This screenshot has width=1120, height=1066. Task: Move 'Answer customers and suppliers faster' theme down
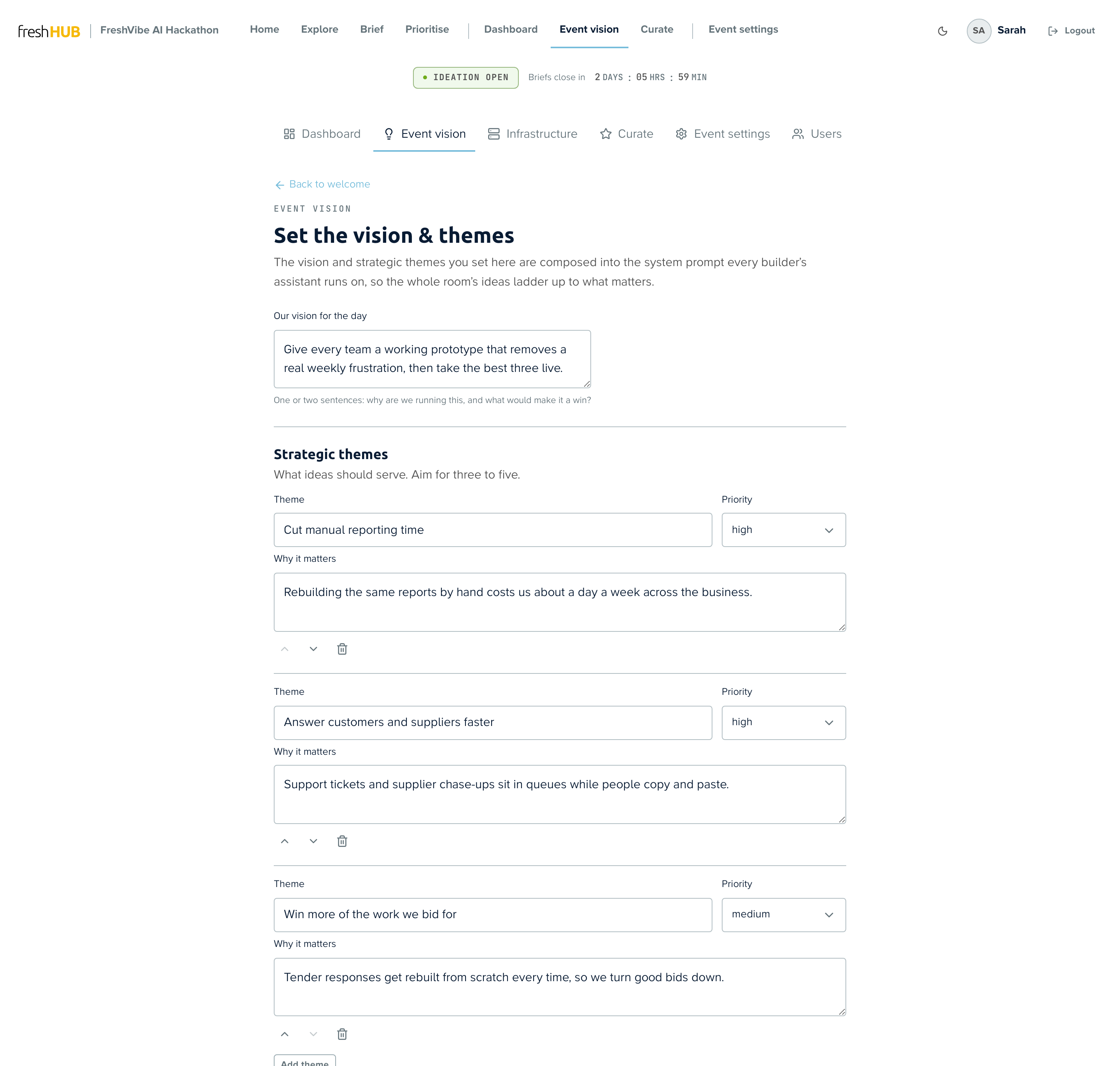[313, 841]
